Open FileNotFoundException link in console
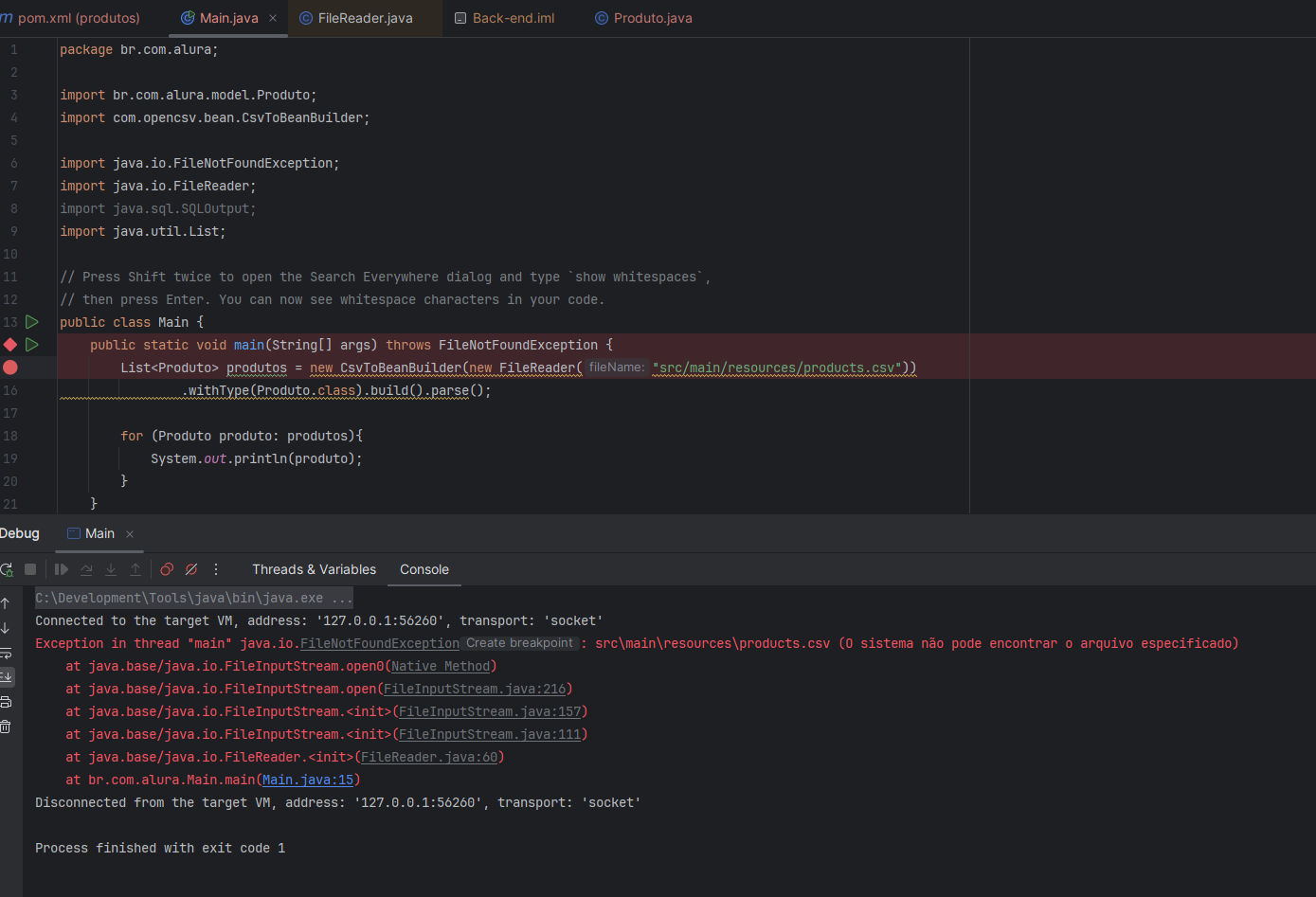This screenshot has width=1316, height=897. click(x=380, y=643)
